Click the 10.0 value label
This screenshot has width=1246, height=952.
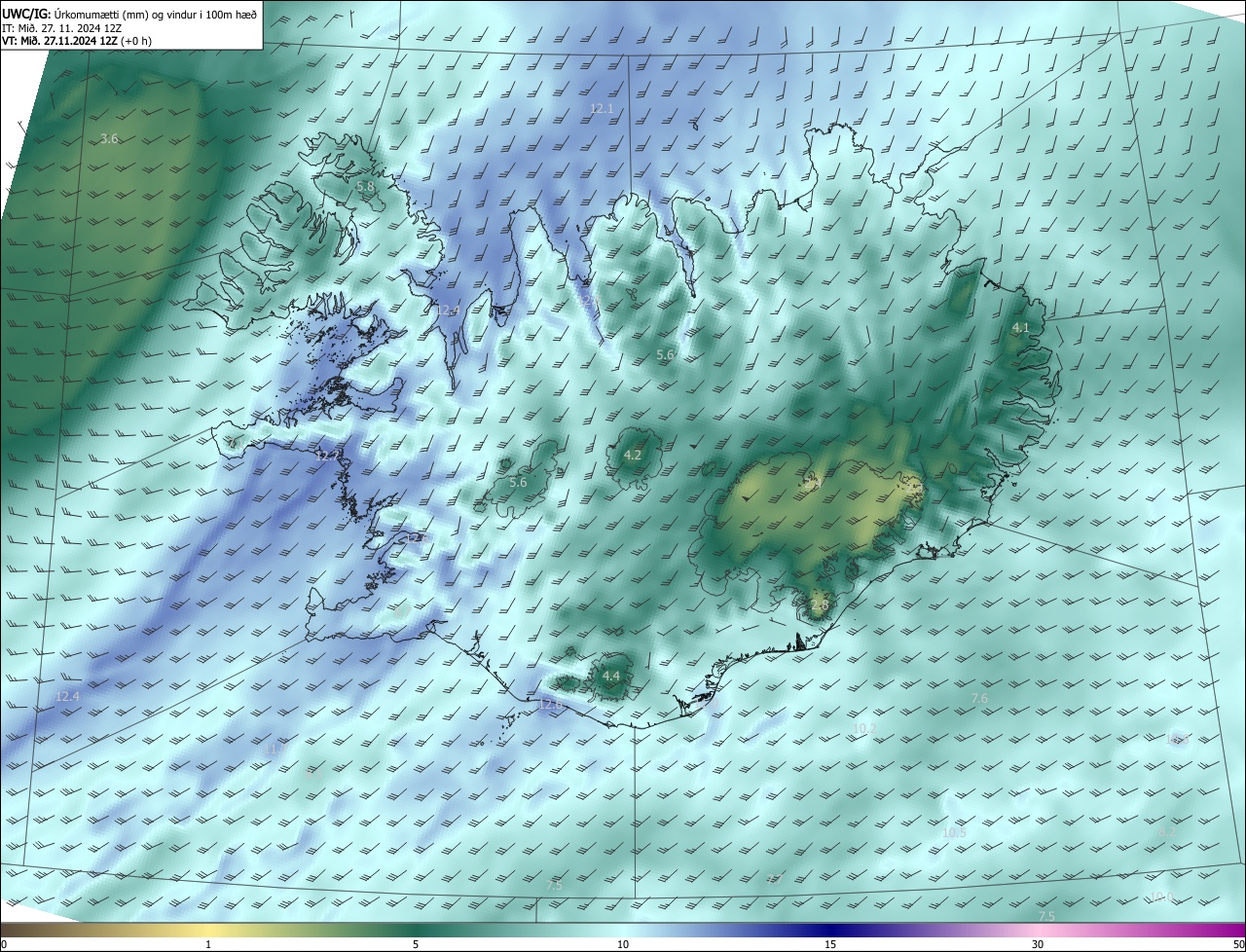coord(1161,897)
